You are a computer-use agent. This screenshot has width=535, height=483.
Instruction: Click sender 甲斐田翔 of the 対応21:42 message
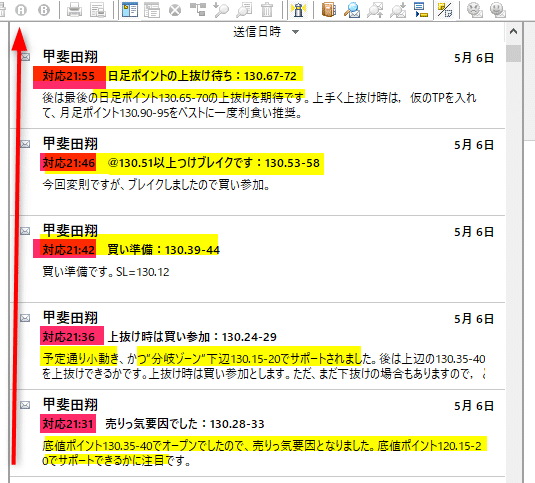70,231
